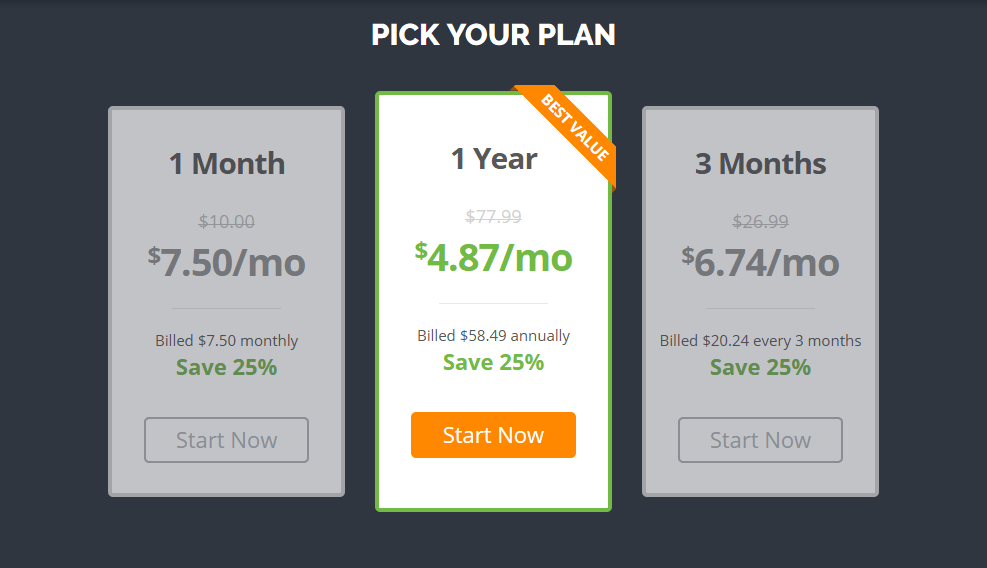
Task: Click 'Billed $7.50 monthly' text
Action: pyautogui.click(x=226, y=341)
